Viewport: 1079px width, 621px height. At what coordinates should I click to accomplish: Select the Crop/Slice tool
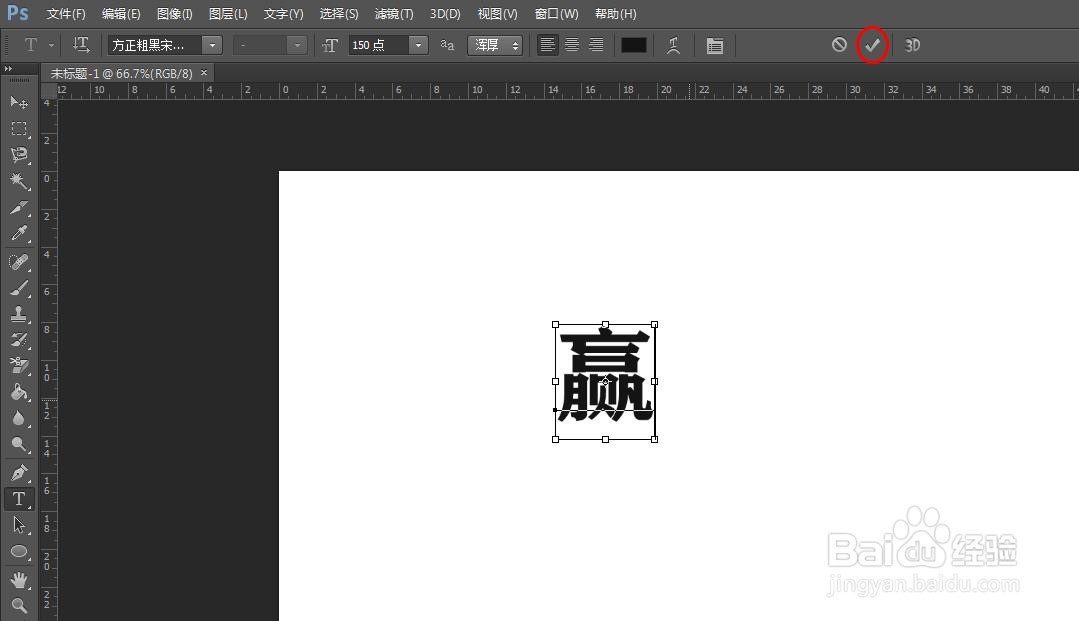click(19, 207)
